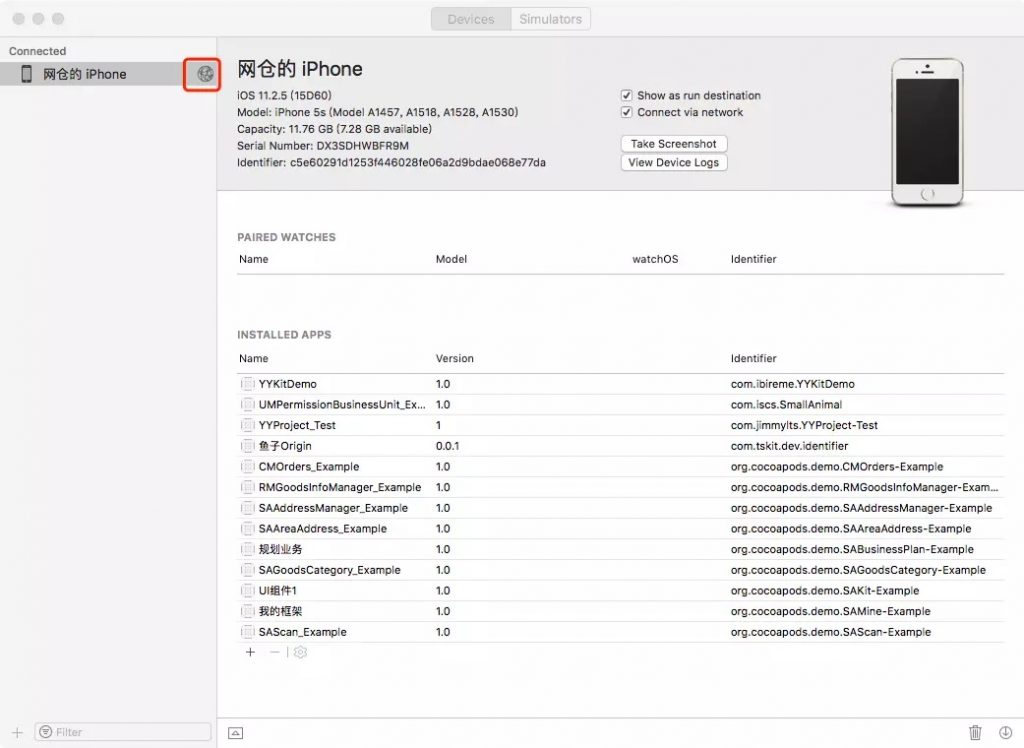Click the com.jimmylts.YYProject-Test identifier
This screenshot has height=748, width=1024.
point(804,425)
